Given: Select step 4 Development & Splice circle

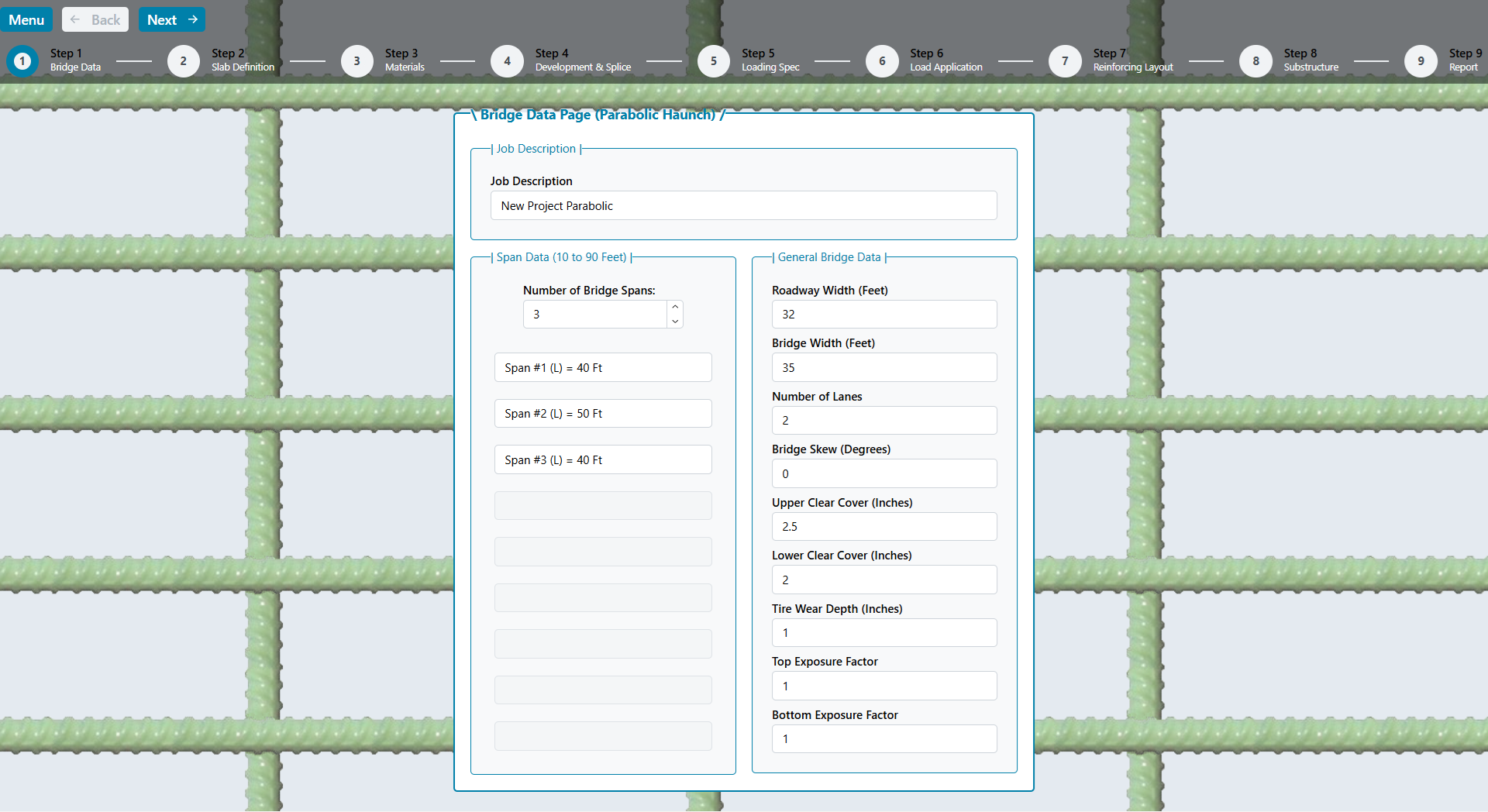Looking at the screenshot, I should pos(507,61).
